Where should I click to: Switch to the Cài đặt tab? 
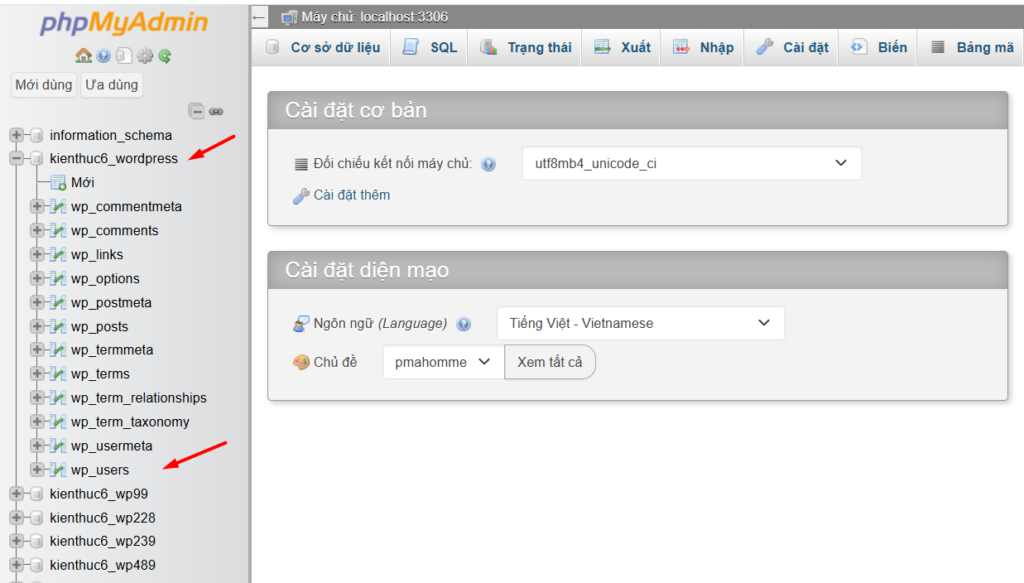point(792,48)
